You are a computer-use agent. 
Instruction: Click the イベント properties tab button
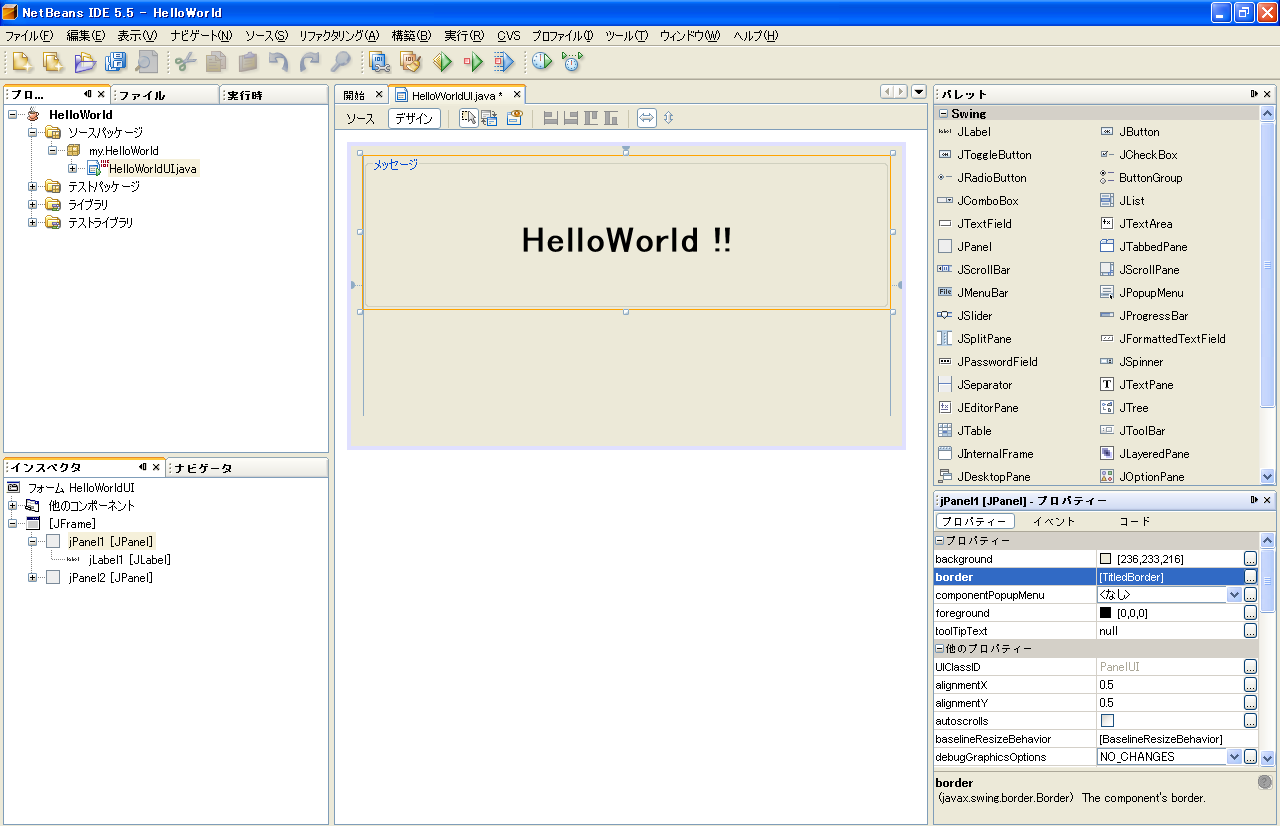point(1053,521)
